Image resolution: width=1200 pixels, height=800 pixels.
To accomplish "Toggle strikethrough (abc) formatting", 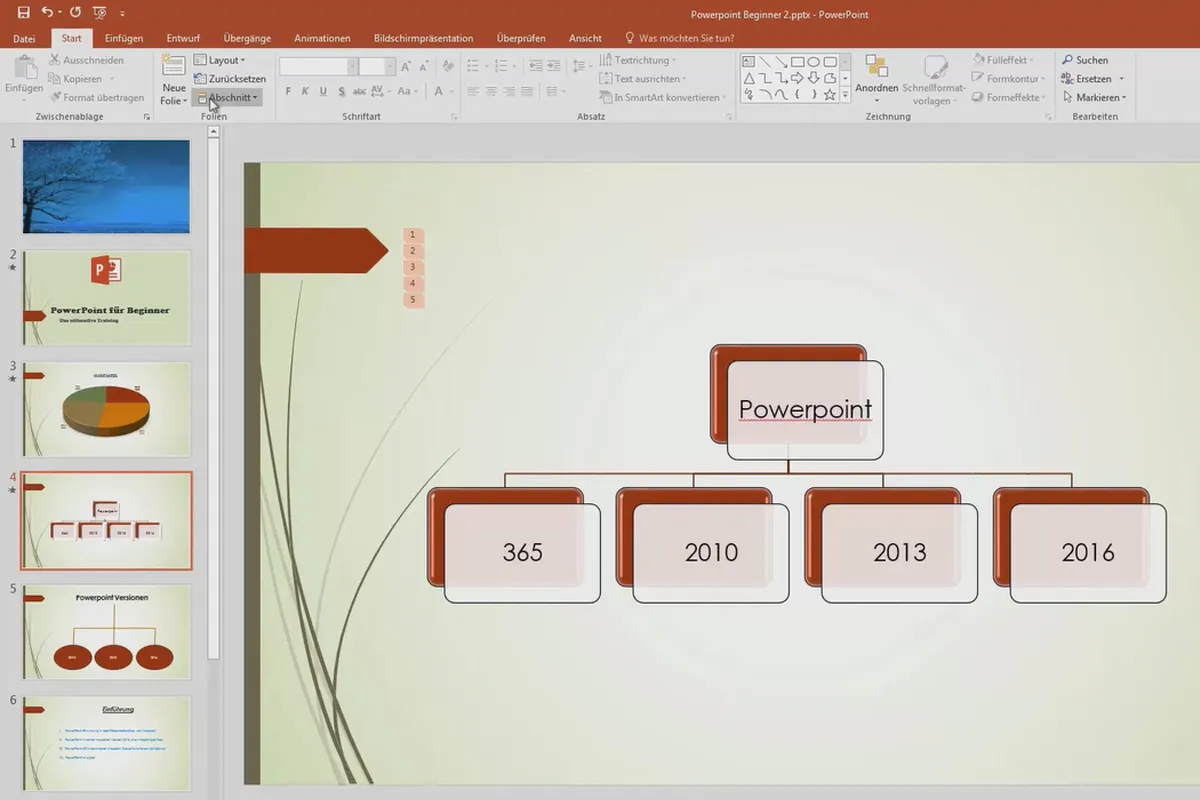I will 358,91.
